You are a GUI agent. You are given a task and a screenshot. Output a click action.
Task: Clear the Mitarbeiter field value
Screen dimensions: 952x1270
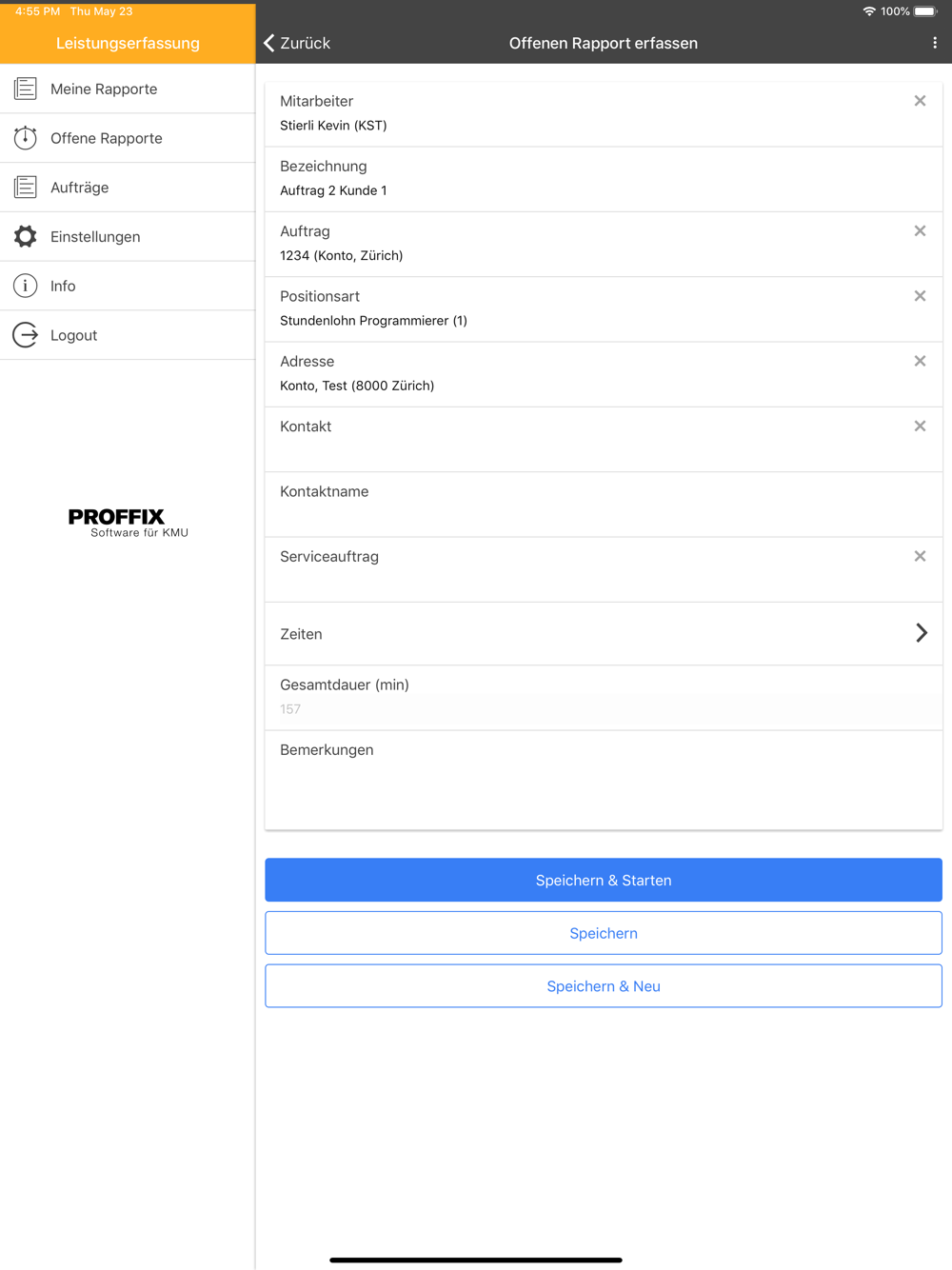pyautogui.click(x=920, y=101)
